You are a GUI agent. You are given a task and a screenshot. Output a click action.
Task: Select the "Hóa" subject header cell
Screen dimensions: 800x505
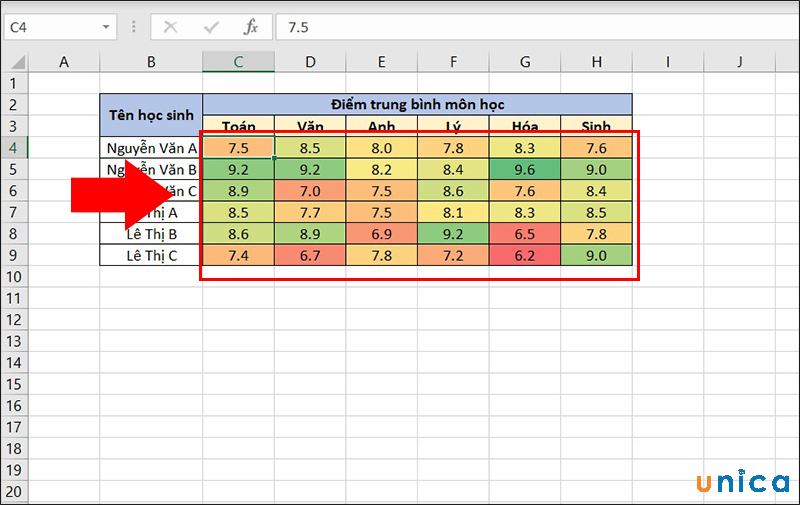(x=525, y=126)
